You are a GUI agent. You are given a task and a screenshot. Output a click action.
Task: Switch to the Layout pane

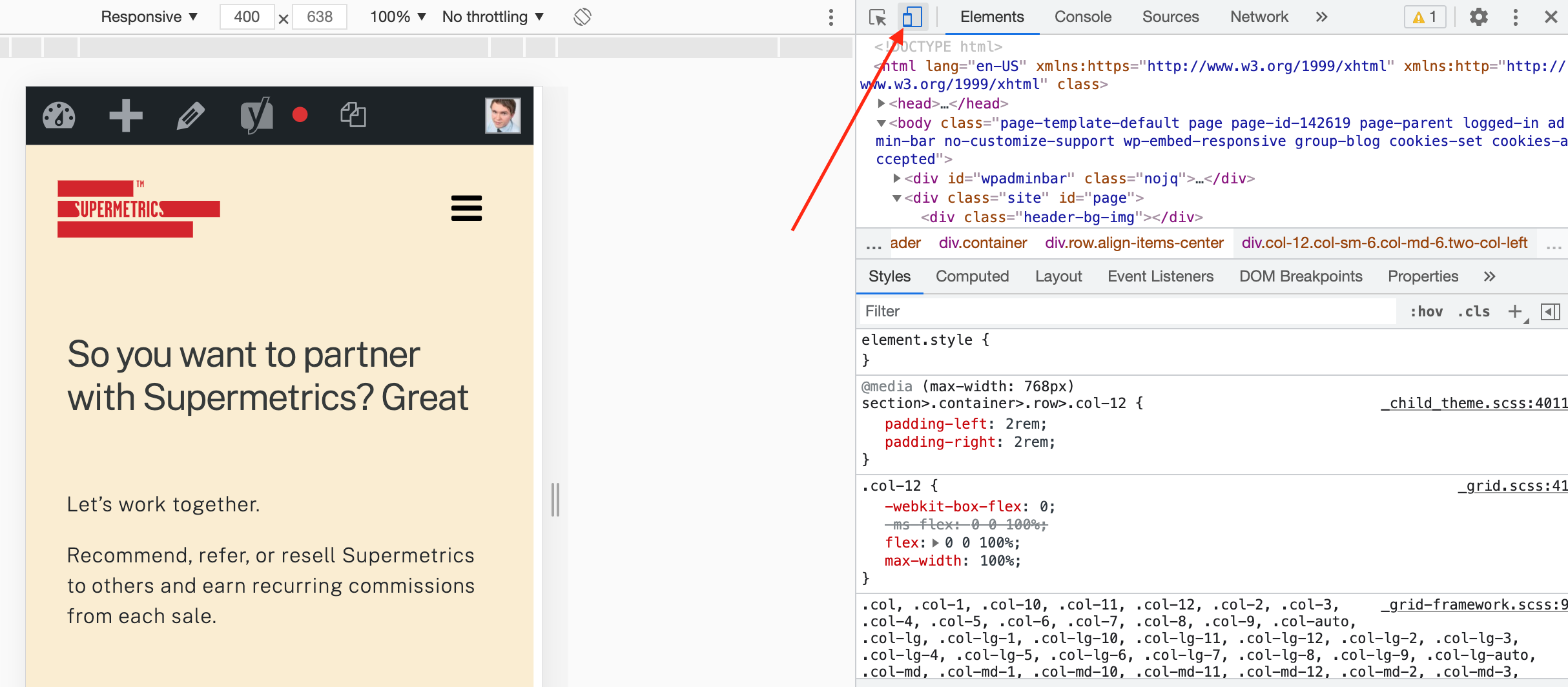pyautogui.click(x=1058, y=276)
